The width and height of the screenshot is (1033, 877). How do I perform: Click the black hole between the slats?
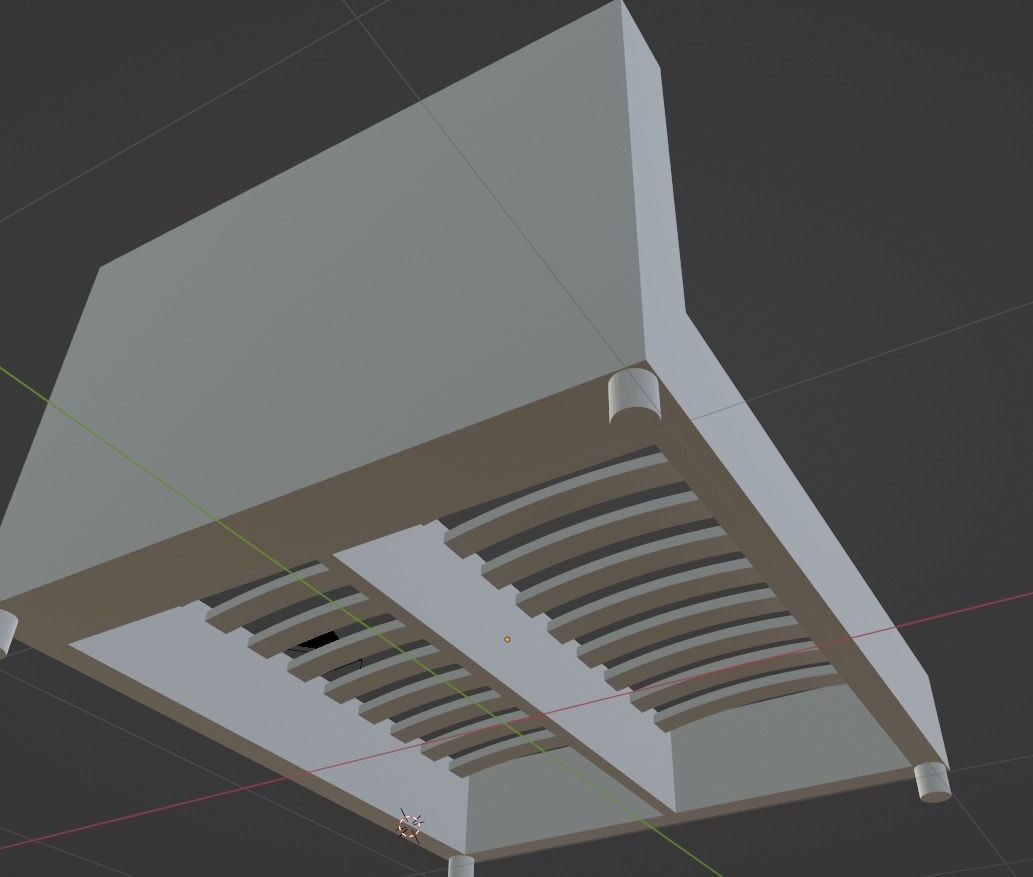click(318, 642)
